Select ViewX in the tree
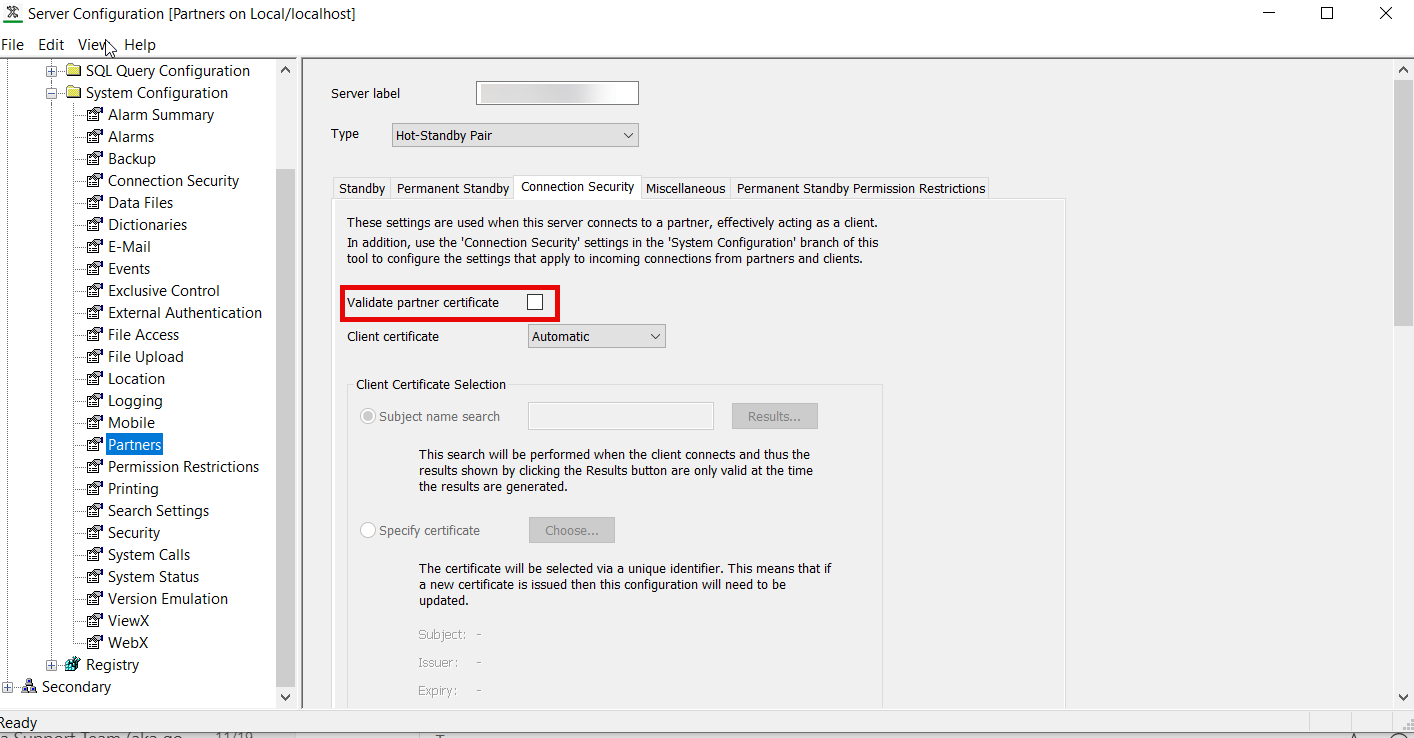 (x=128, y=621)
